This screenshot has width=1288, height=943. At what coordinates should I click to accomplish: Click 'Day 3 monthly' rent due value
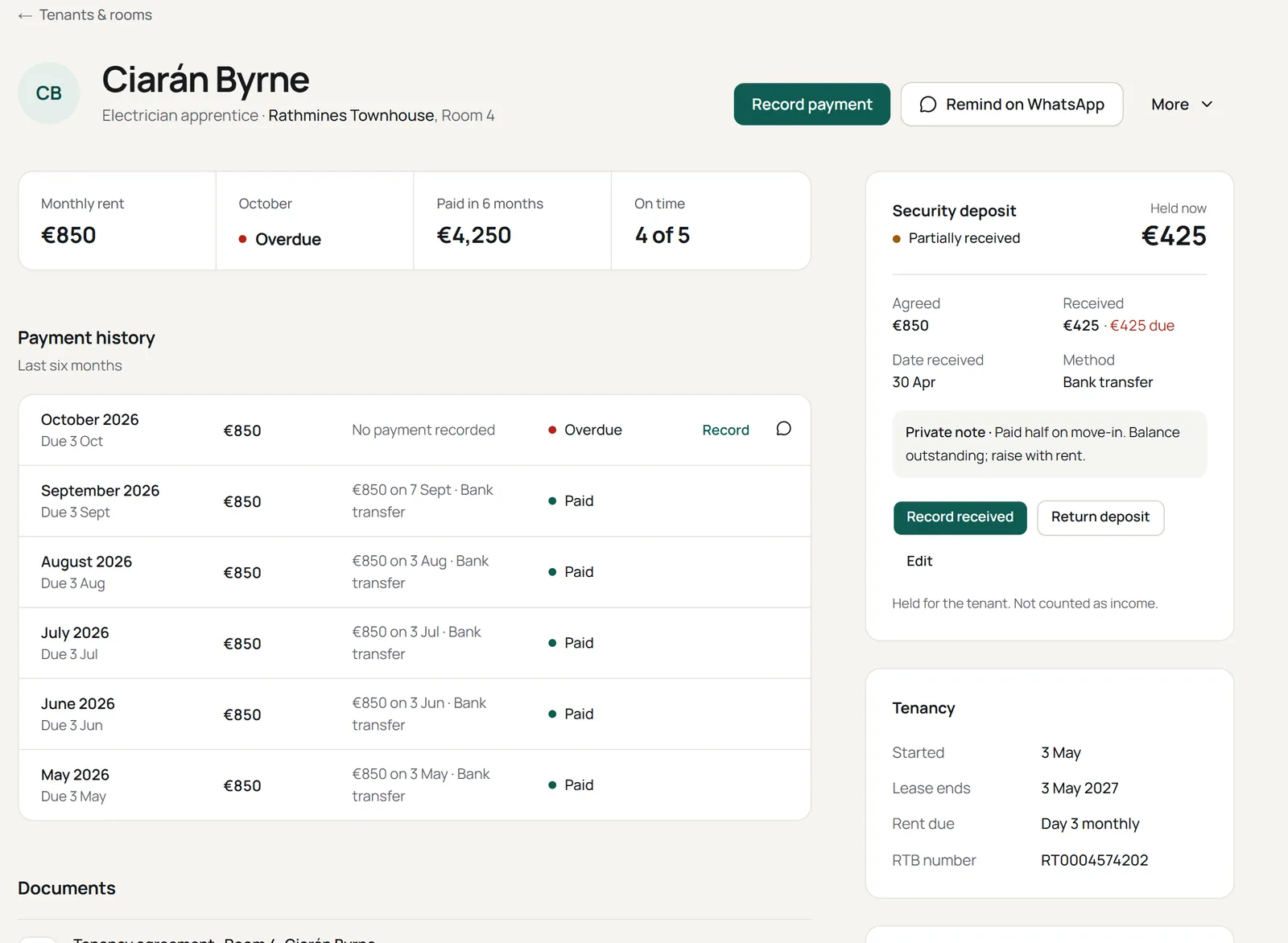click(x=1090, y=824)
